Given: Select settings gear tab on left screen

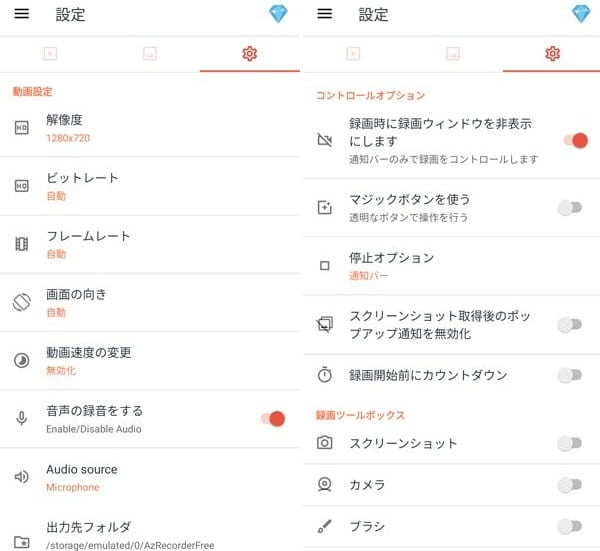Looking at the screenshot, I should click(249, 54).
